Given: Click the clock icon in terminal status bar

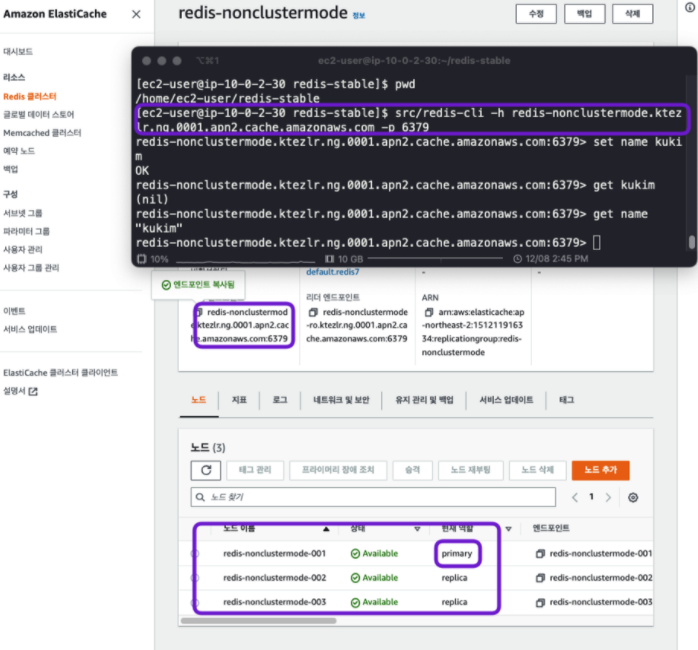Looking at the screenshot, I should point(517,259).
